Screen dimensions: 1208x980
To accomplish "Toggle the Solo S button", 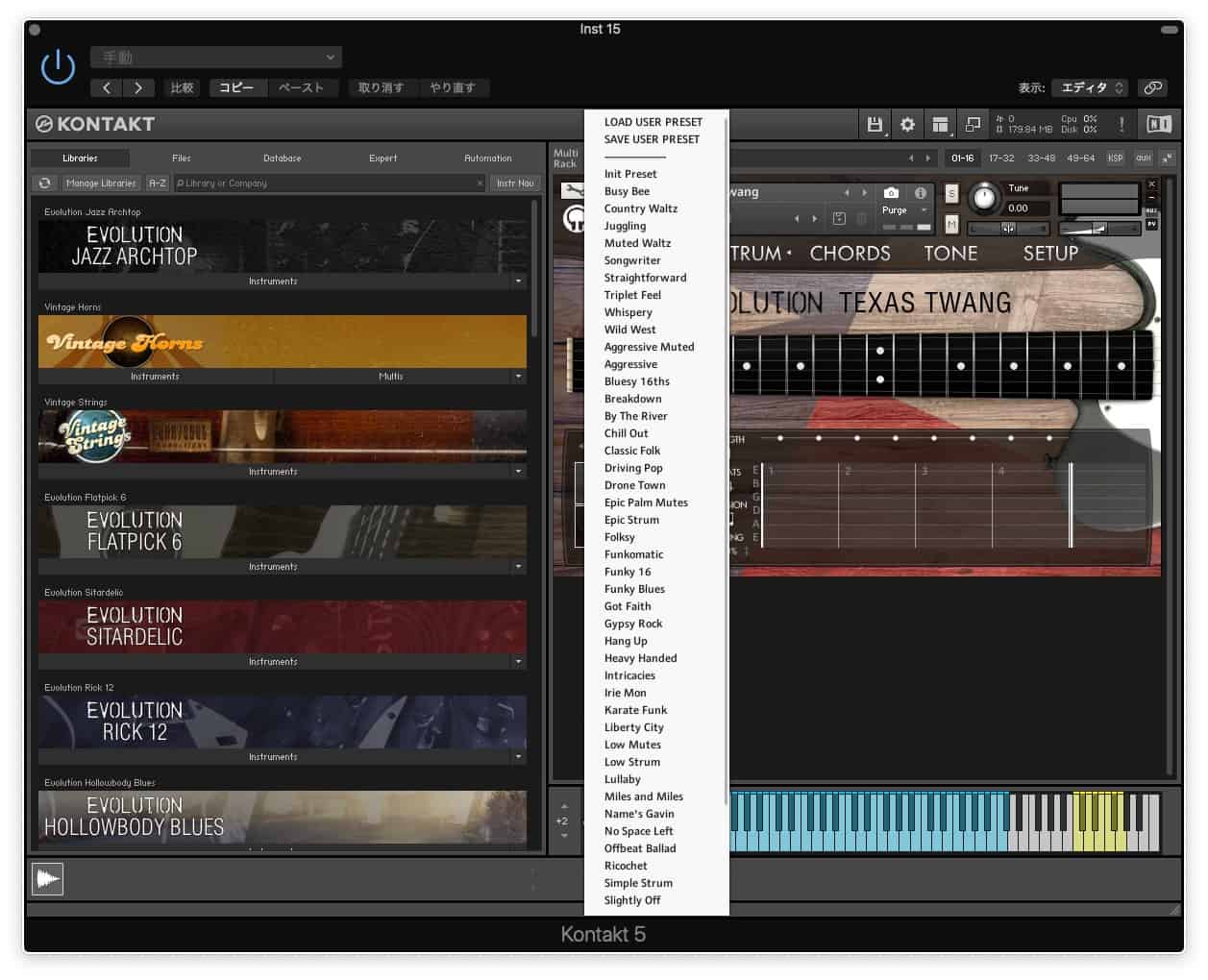I will click(x=951, y=193).
